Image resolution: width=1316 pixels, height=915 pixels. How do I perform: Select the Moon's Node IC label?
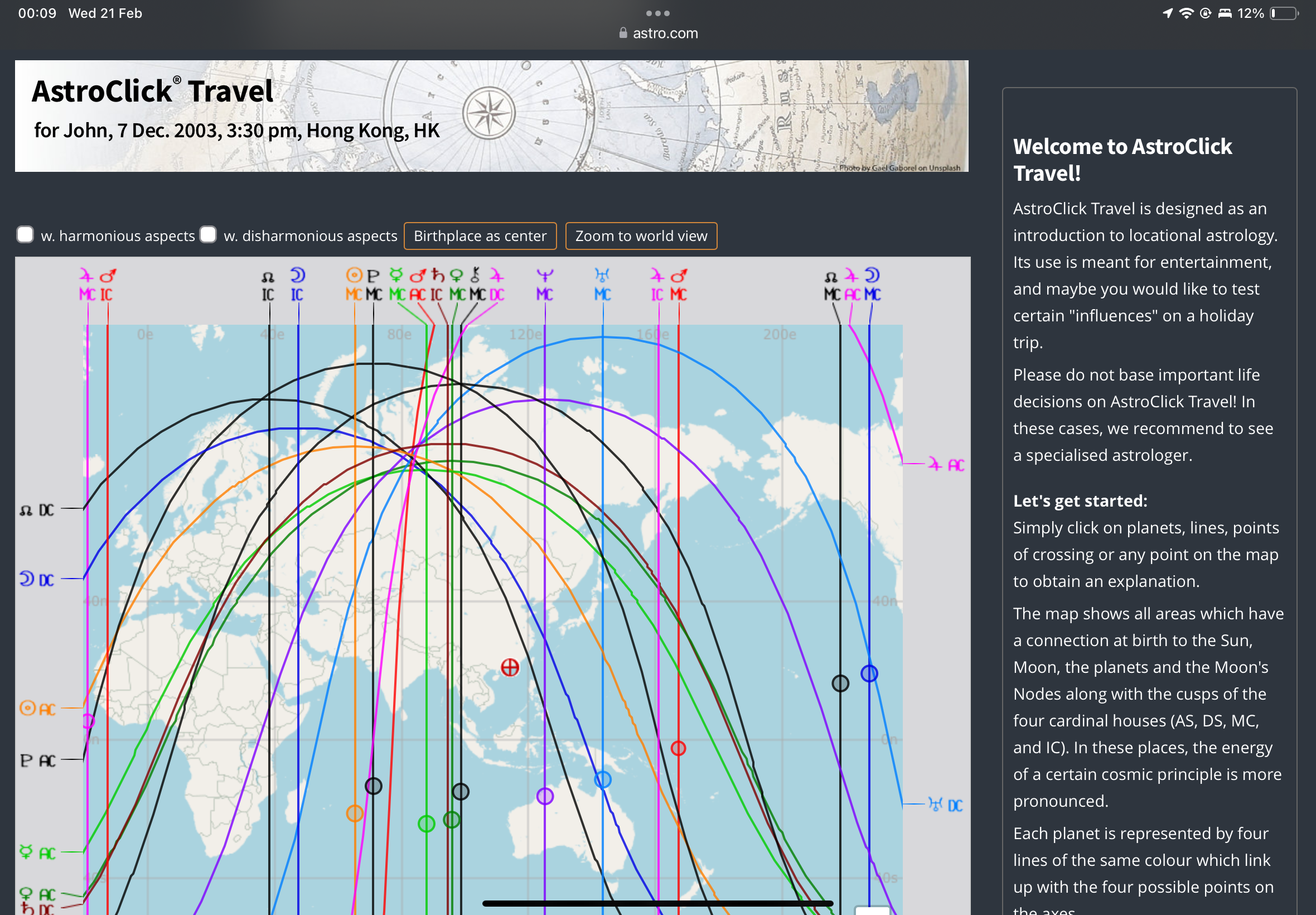268,286
